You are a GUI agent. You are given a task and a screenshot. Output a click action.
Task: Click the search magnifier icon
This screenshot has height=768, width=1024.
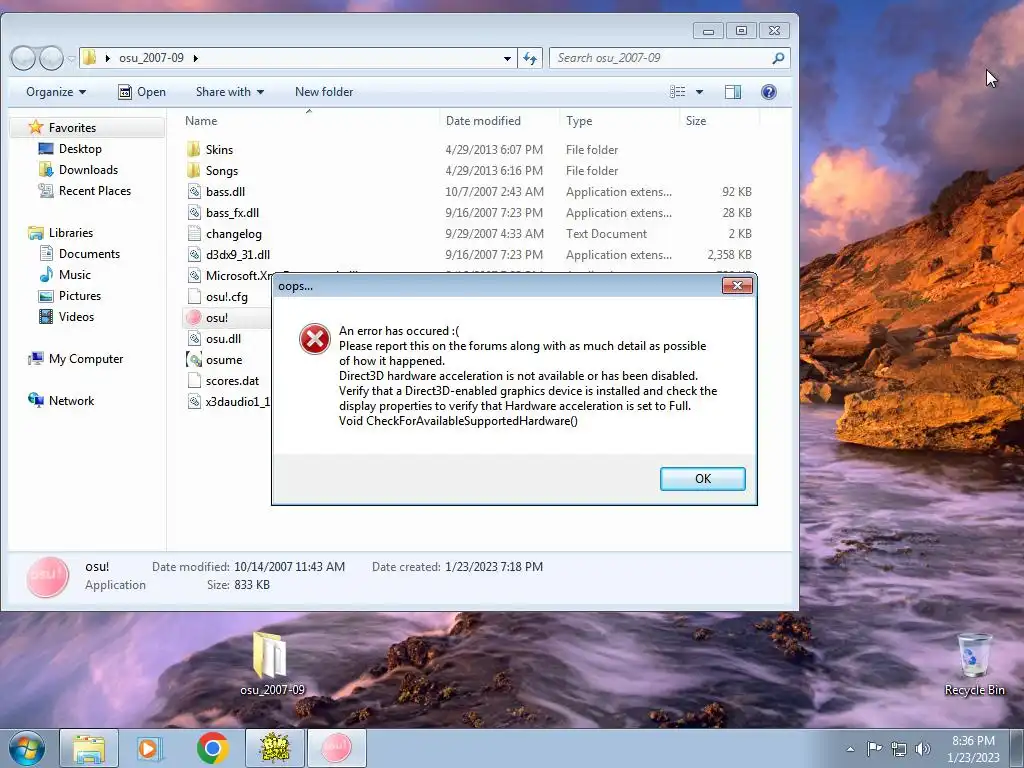tap(778, 58)
